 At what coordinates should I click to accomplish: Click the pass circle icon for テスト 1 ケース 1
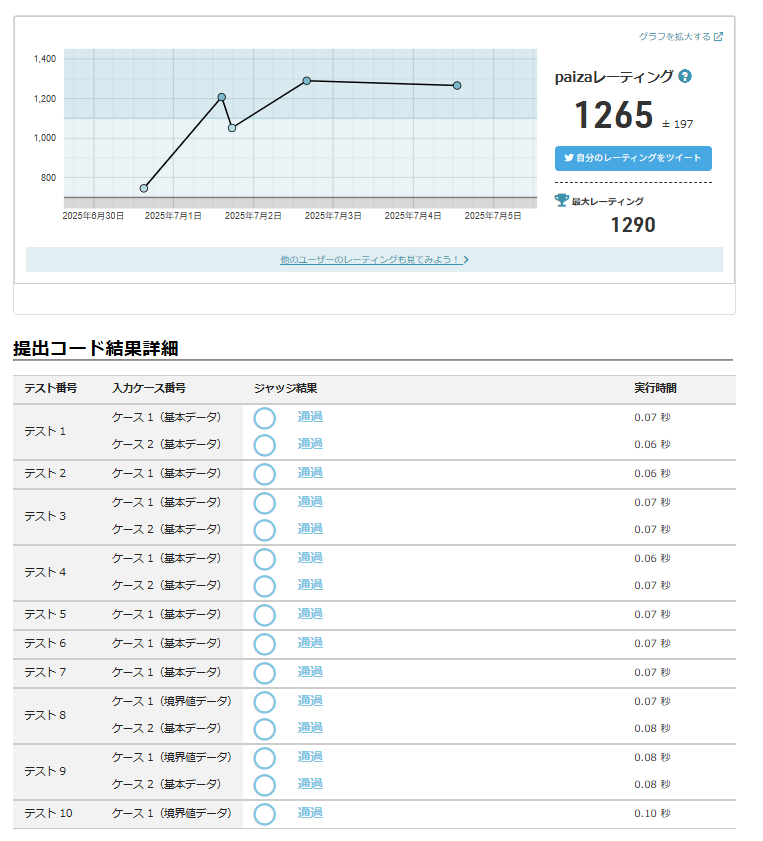(x=264, y=418)
